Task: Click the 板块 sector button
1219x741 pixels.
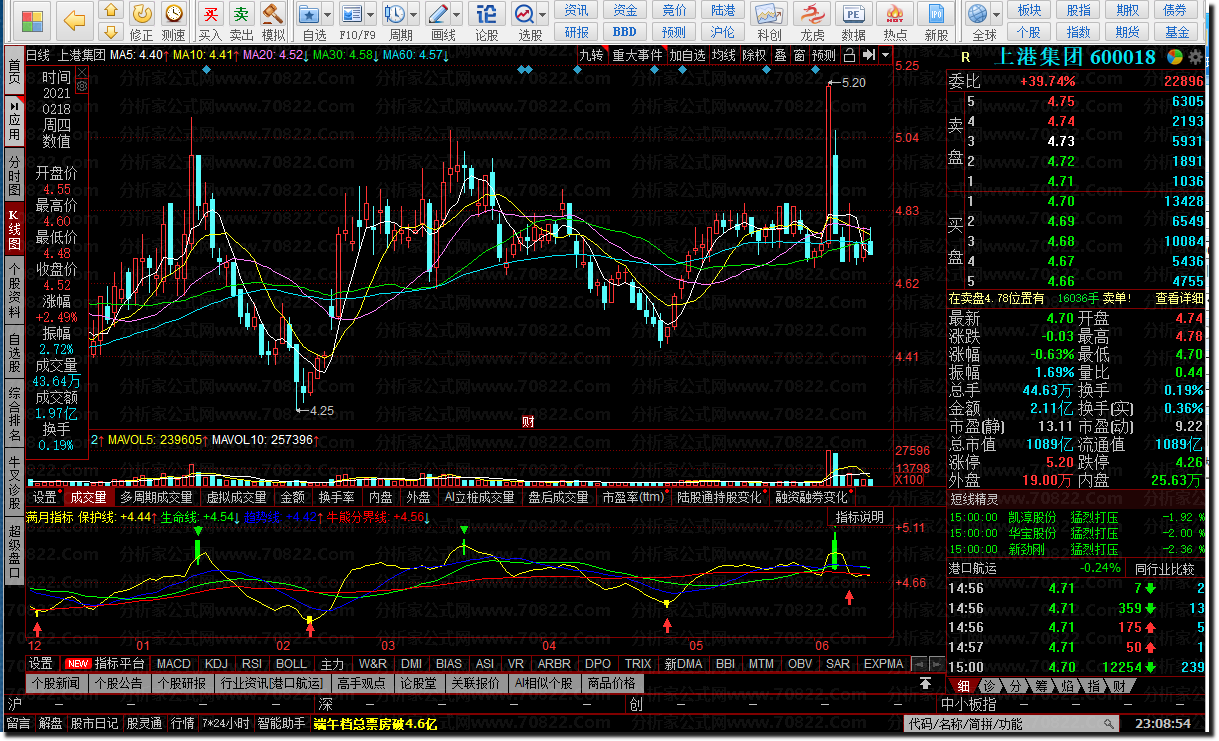Action: (x=1029, y=10)
